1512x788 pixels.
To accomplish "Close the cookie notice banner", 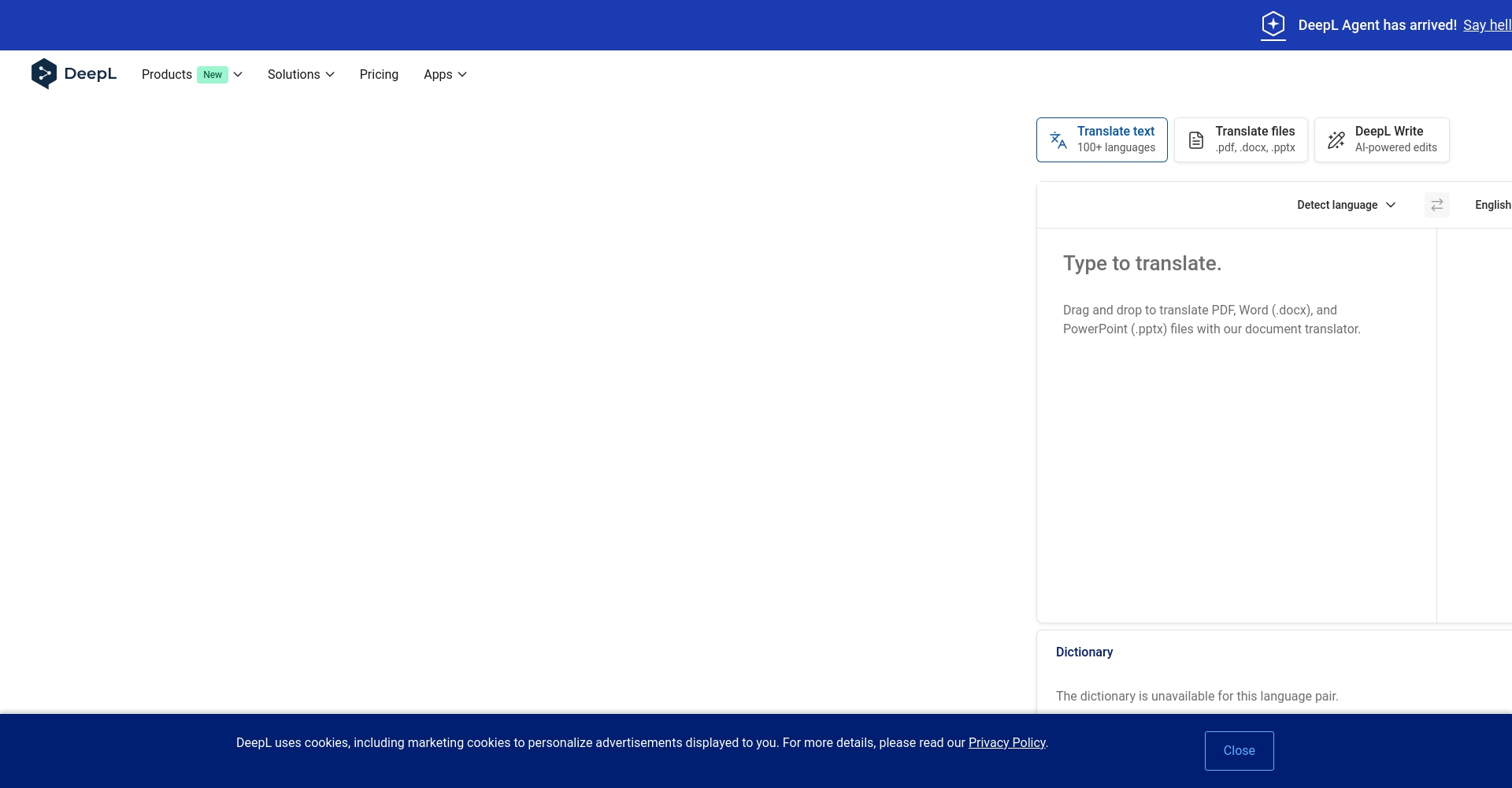I will point(1239,750).
